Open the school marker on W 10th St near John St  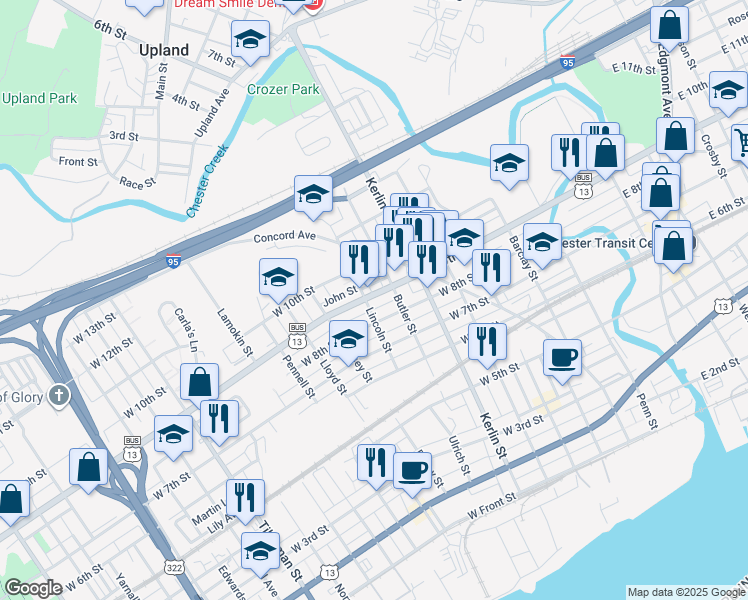278,278
